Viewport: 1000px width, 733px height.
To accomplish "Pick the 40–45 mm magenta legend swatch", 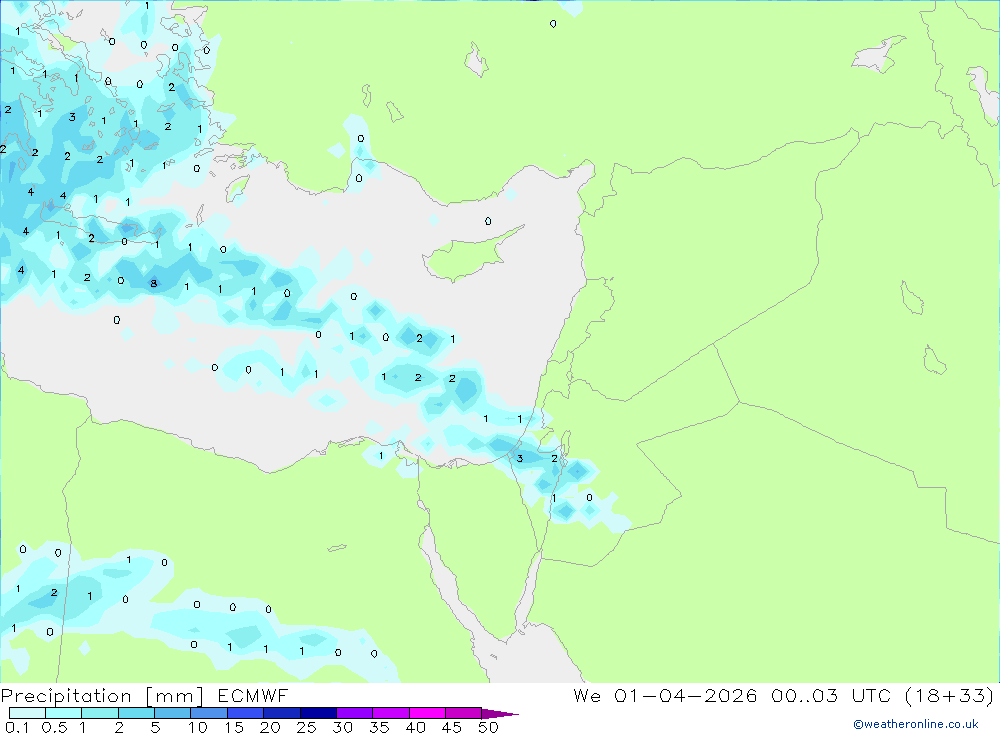I will pos(427,713).
